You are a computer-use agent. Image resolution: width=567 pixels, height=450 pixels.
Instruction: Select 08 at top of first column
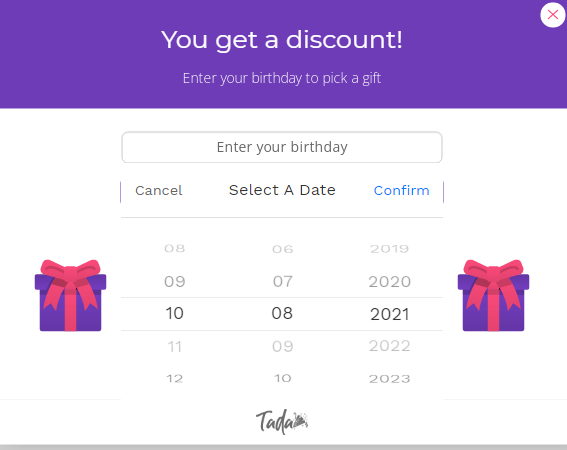(x=175, y=249)
